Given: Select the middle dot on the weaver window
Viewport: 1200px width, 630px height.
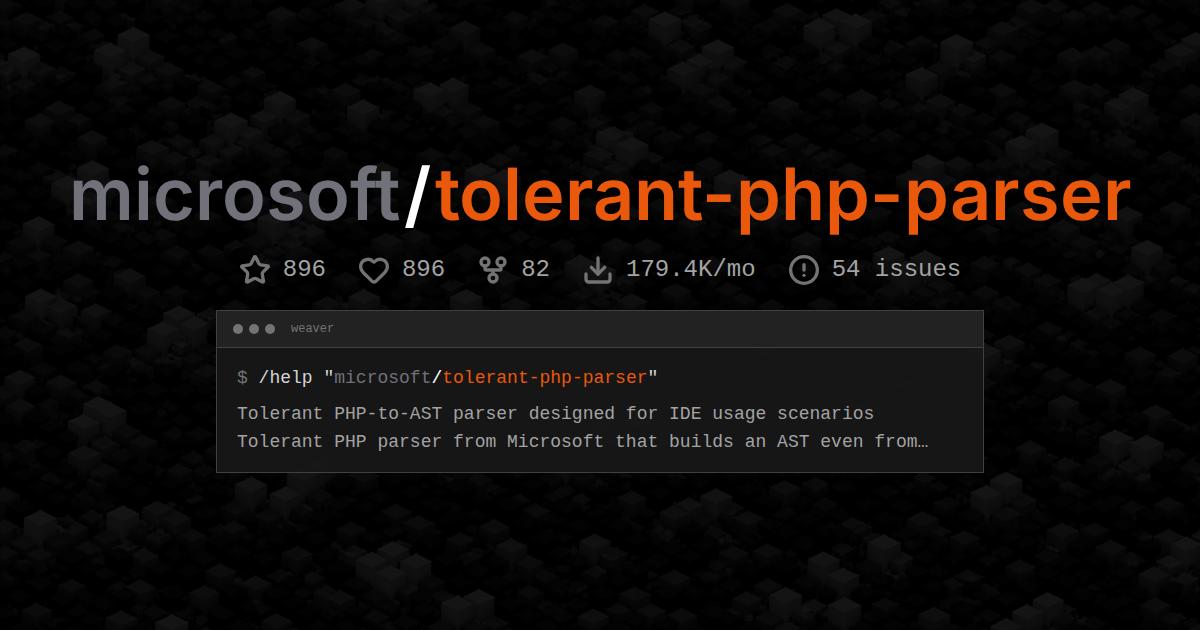Looking at the screenshot, I should [x=254, y=327].
